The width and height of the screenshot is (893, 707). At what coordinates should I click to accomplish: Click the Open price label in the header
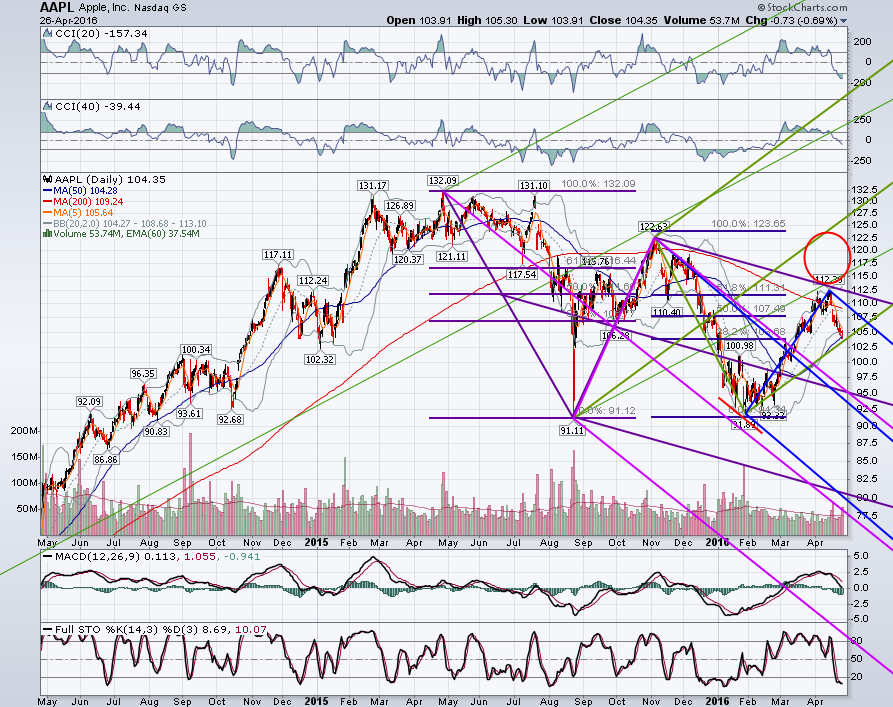[x=401, y=21]
